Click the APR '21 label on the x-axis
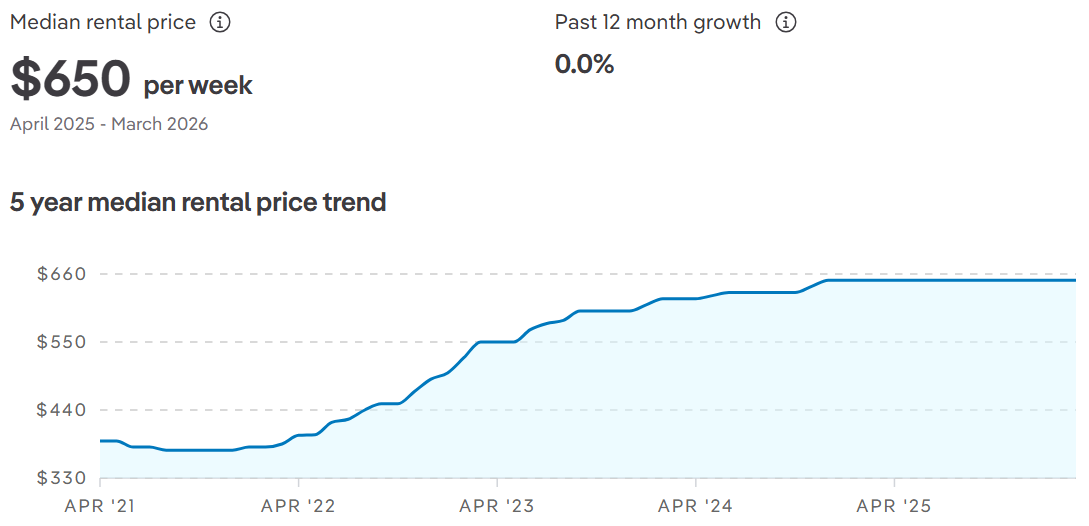Image resolution: width=1089 pixels, height=526 pixels. point(98,506)
